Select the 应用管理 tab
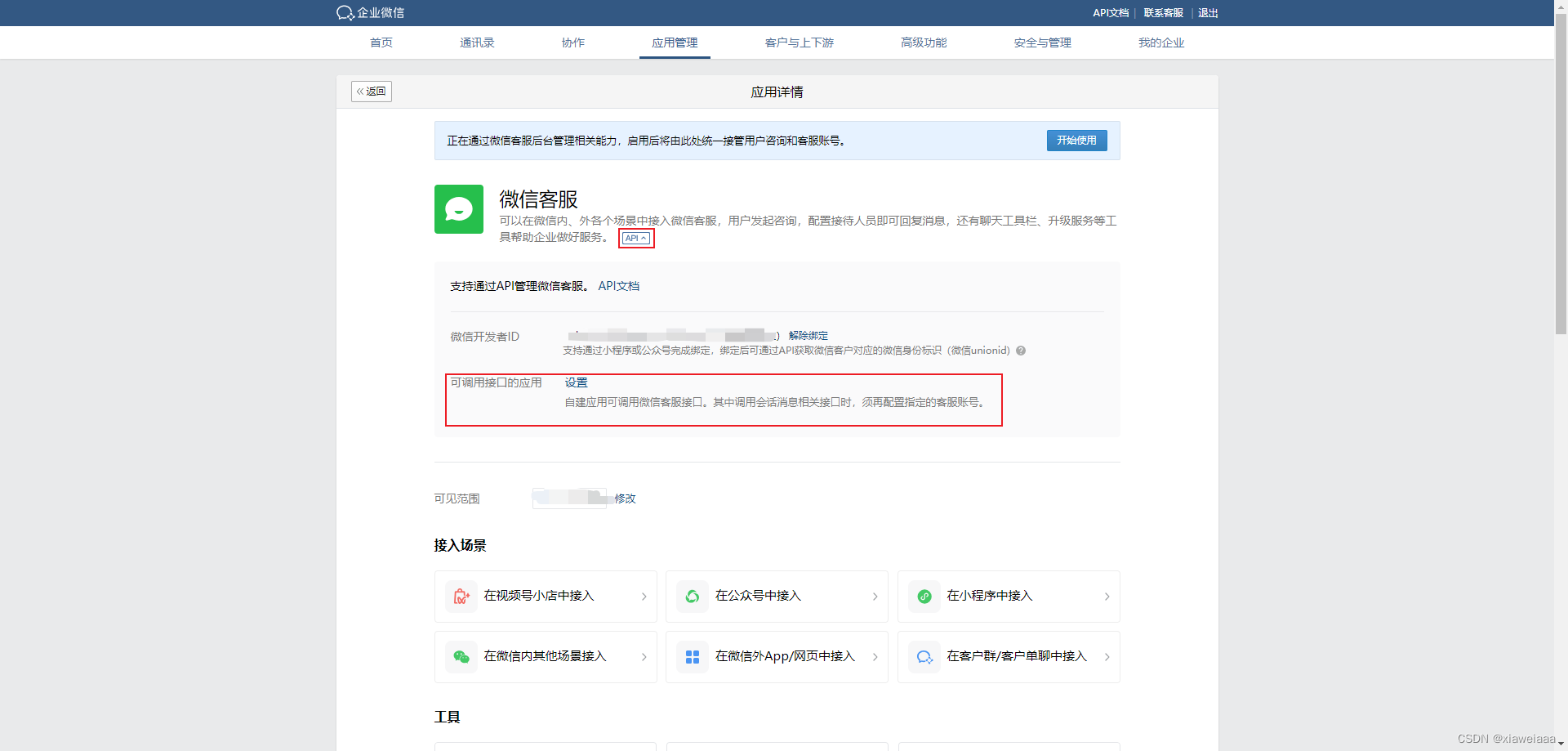Screen dimensions: 1568x751 675,42
